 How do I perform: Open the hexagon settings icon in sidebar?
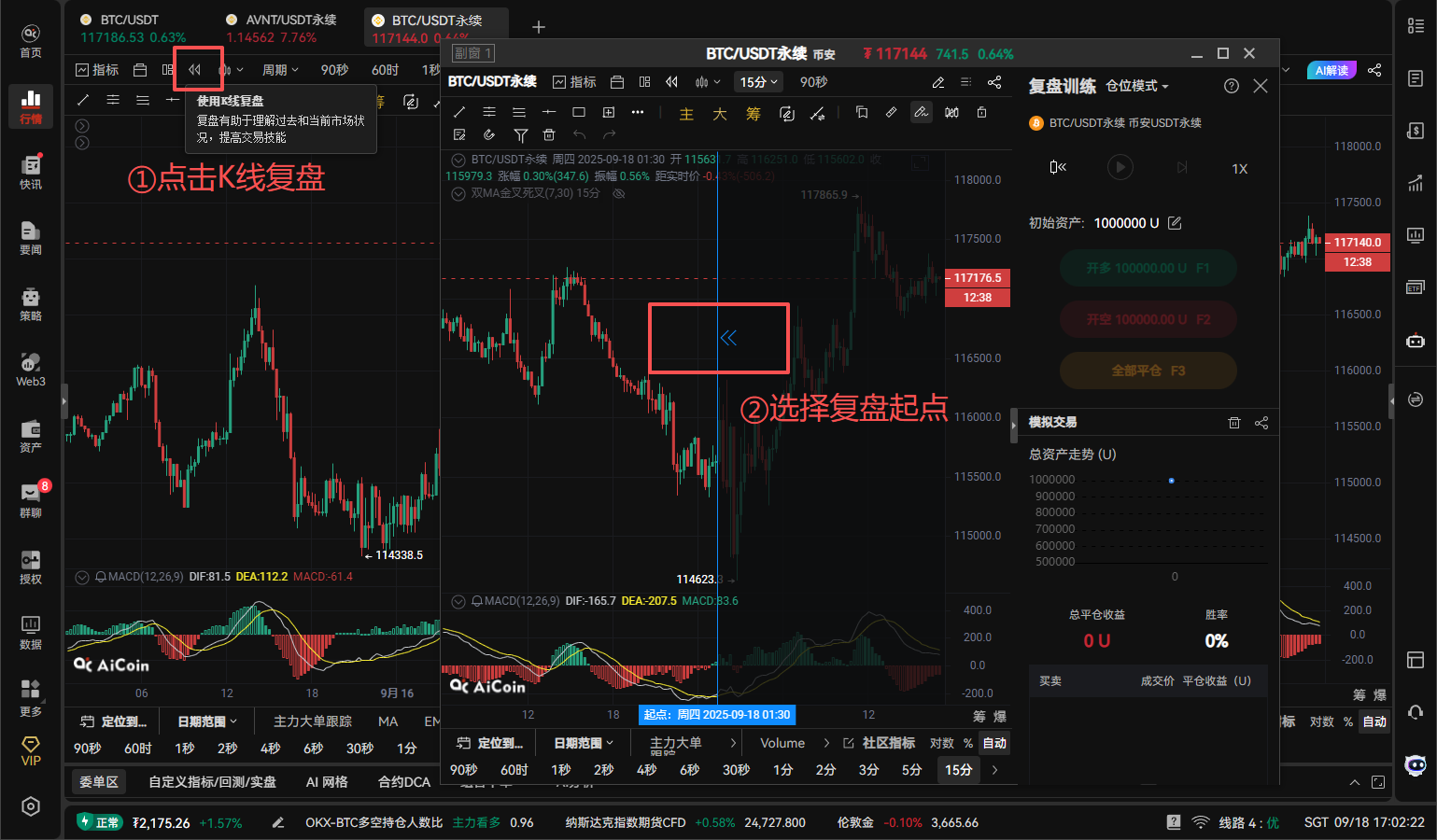pyautogui.click(x=31, y=806)
